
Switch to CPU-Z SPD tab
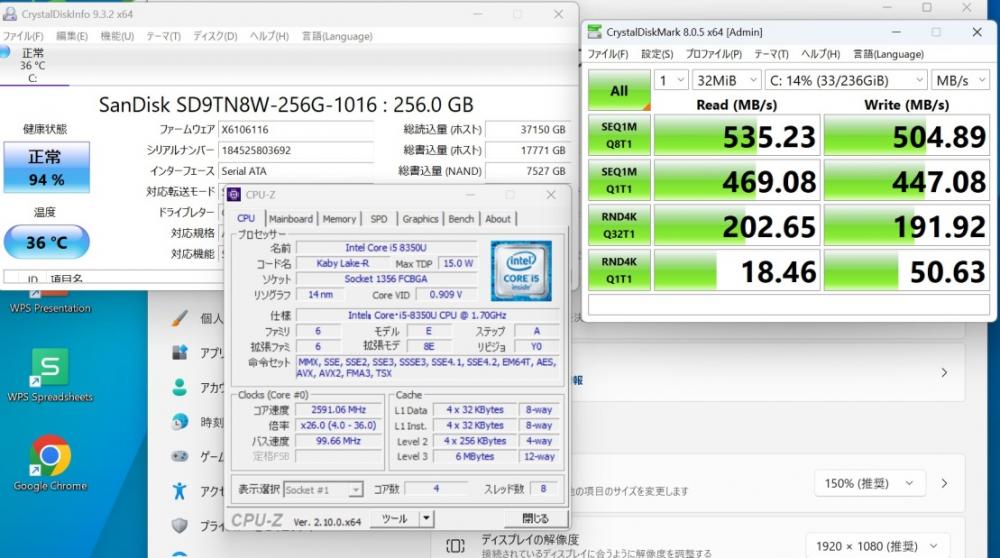379,219
